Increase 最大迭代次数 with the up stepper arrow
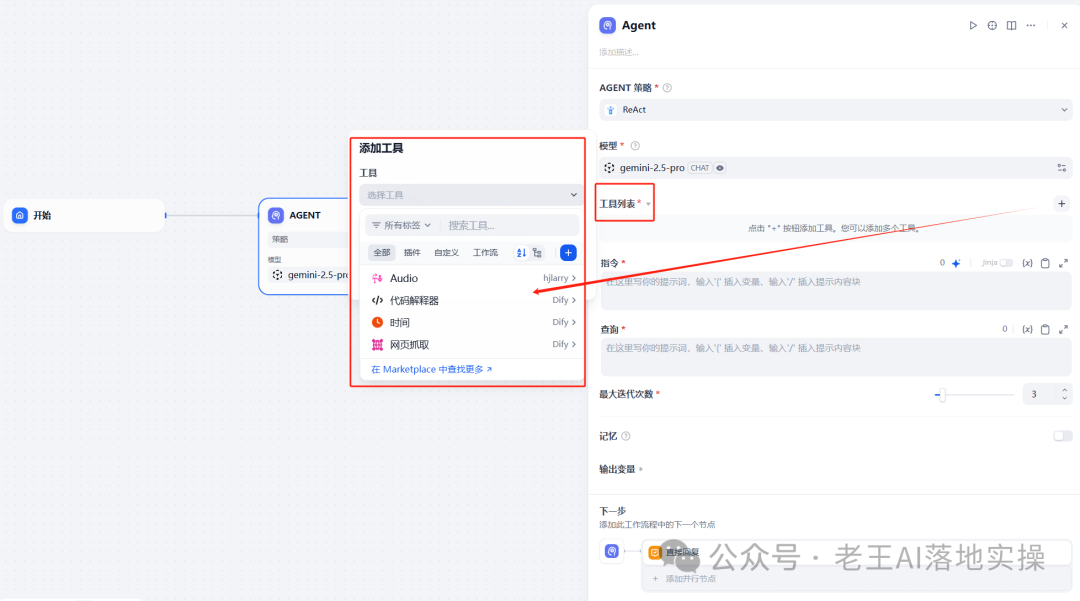Image resolution: width=1080 pixels, height=601 pixels. pos(1064,390)
